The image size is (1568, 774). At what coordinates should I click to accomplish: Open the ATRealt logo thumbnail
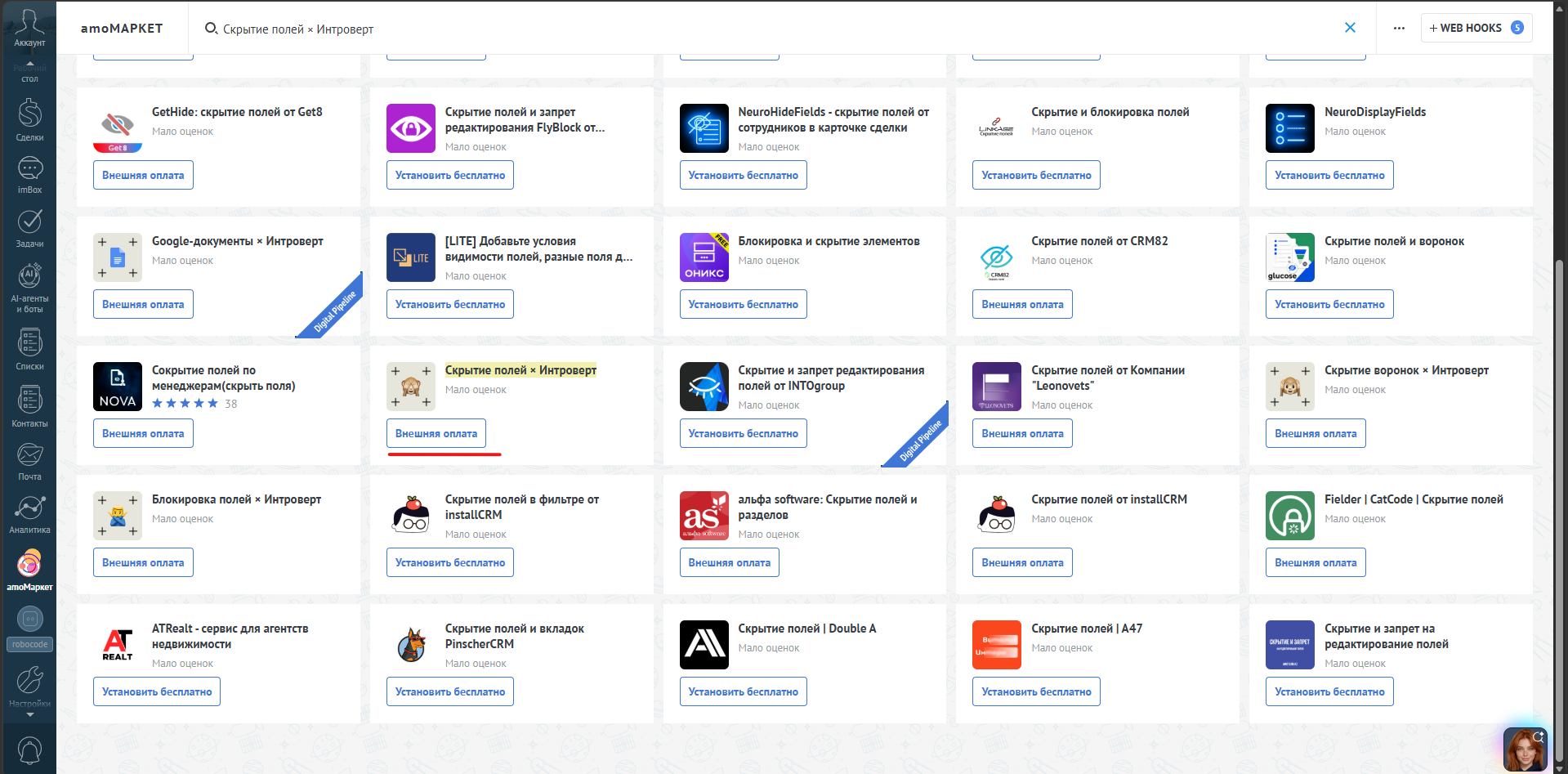tap(118, 645)
